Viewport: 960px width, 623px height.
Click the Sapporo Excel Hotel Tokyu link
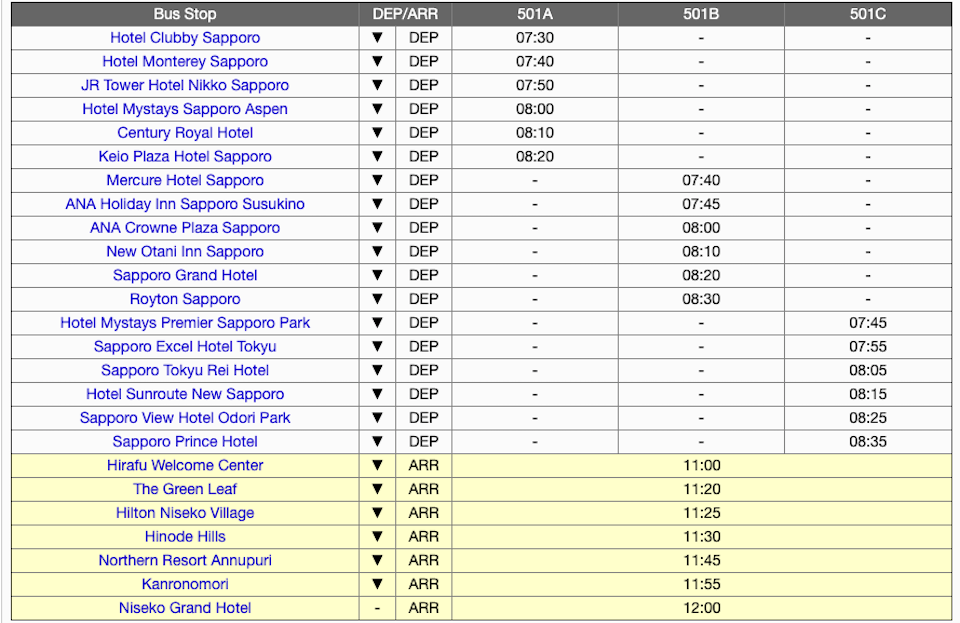pos(185,347)
